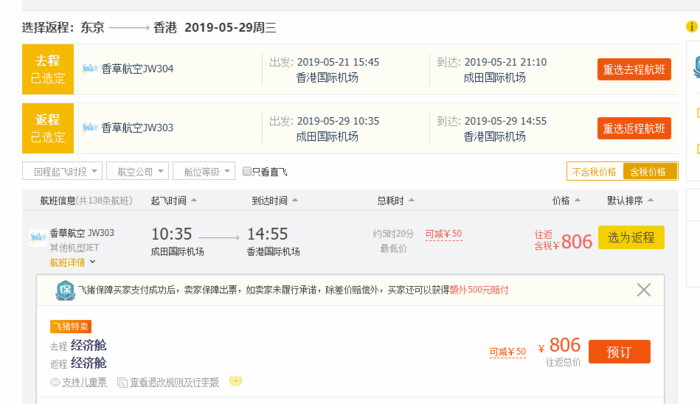700x404 pixels.
Task: Open the 舱位等级 dropdown
Action: pyautogui.click(x=204, y=171)
